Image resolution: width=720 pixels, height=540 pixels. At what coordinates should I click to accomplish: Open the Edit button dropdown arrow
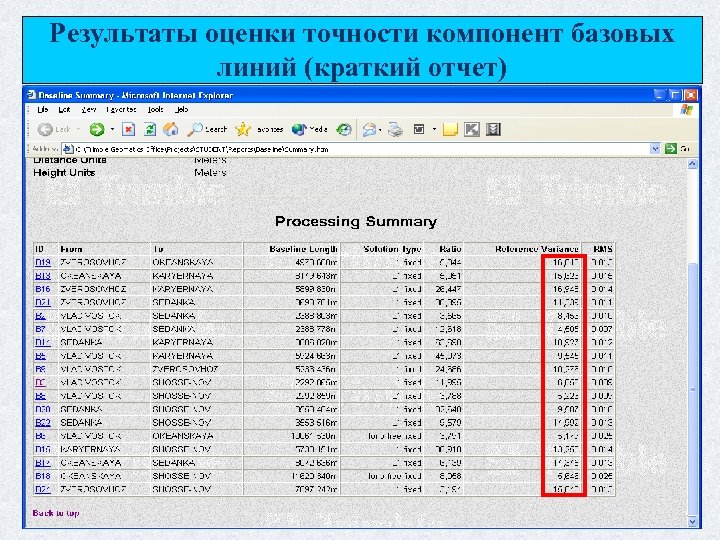[434, 129]
